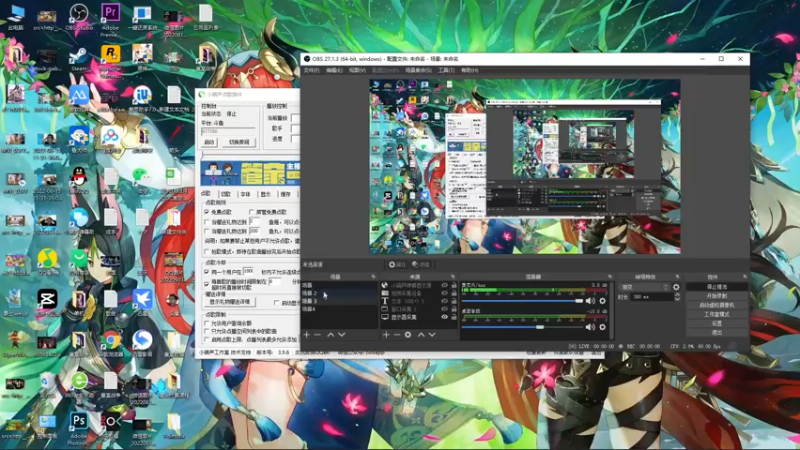This screenshot has width=800, height=450.
Task: Click the 设置 button in OBS controls
Action: [717, 323]
